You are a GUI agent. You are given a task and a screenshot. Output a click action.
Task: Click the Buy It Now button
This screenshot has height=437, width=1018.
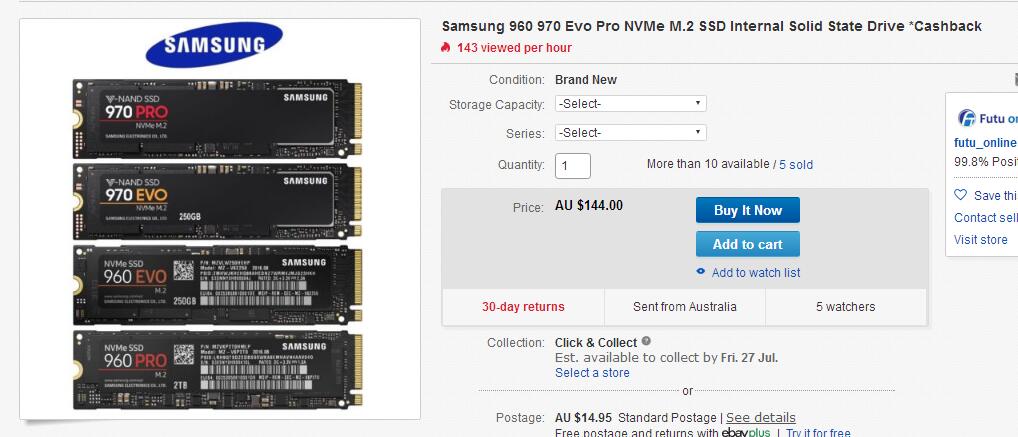748,210
